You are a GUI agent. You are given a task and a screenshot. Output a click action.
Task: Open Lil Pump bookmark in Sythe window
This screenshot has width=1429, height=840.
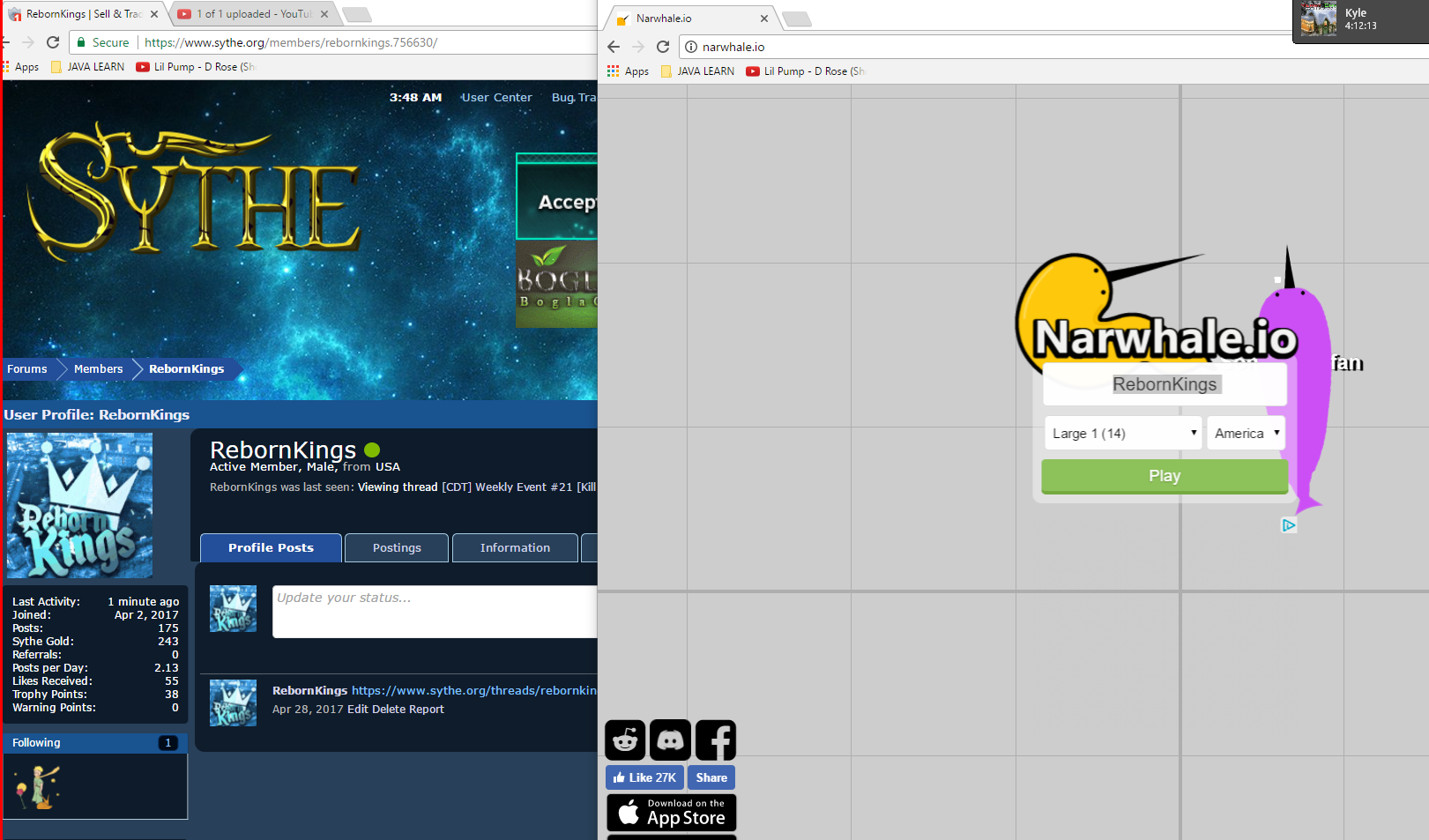point(195,67)
